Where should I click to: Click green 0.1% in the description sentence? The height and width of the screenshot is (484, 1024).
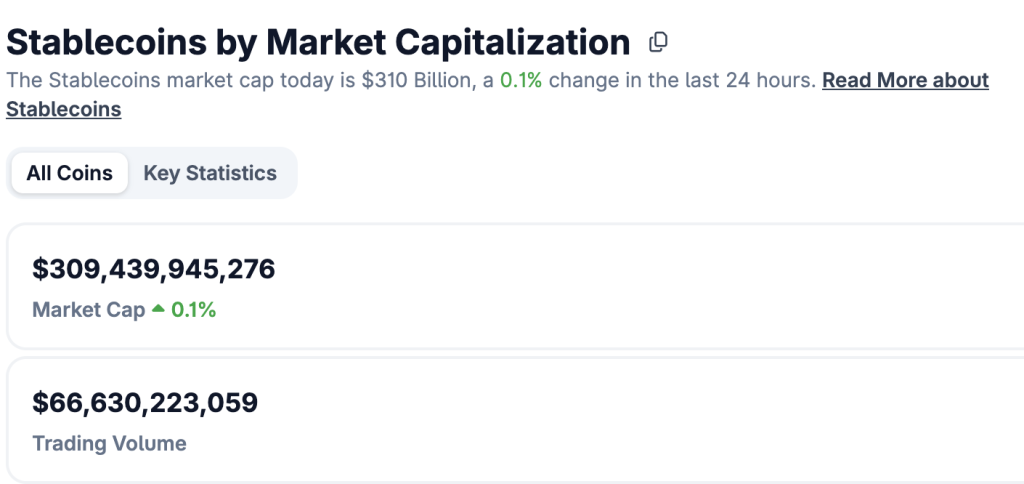(x=520, y=81)
